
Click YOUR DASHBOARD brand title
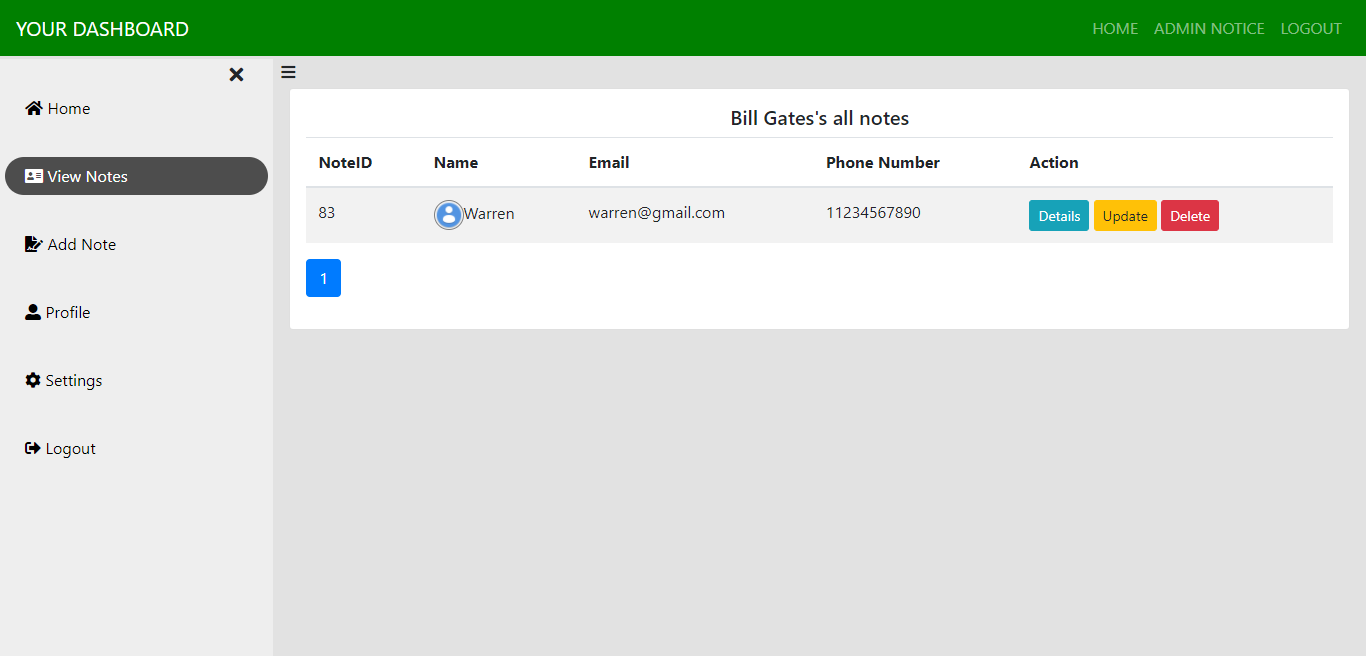102,29
